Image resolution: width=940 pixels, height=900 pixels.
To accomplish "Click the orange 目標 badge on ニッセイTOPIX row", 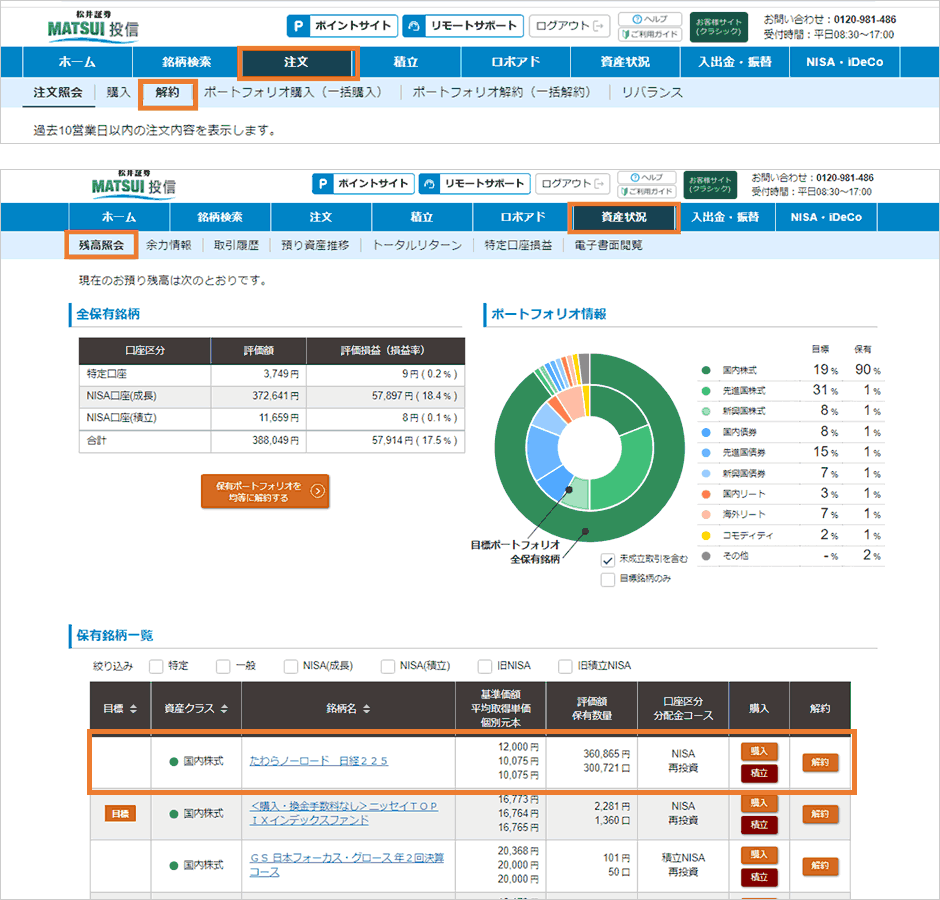I will 120,814.
